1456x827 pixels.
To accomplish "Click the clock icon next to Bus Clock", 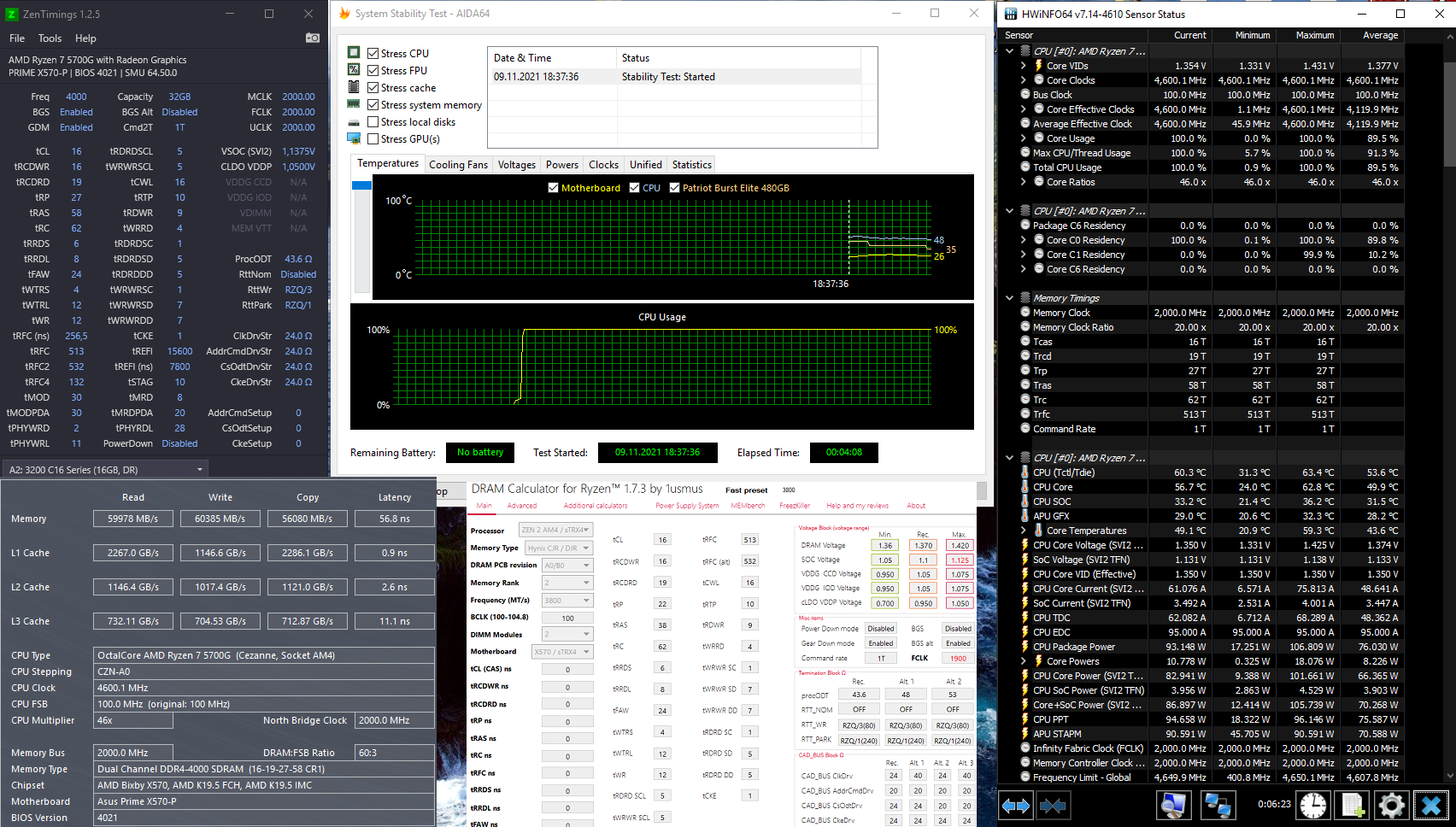I will (1025, 95).
